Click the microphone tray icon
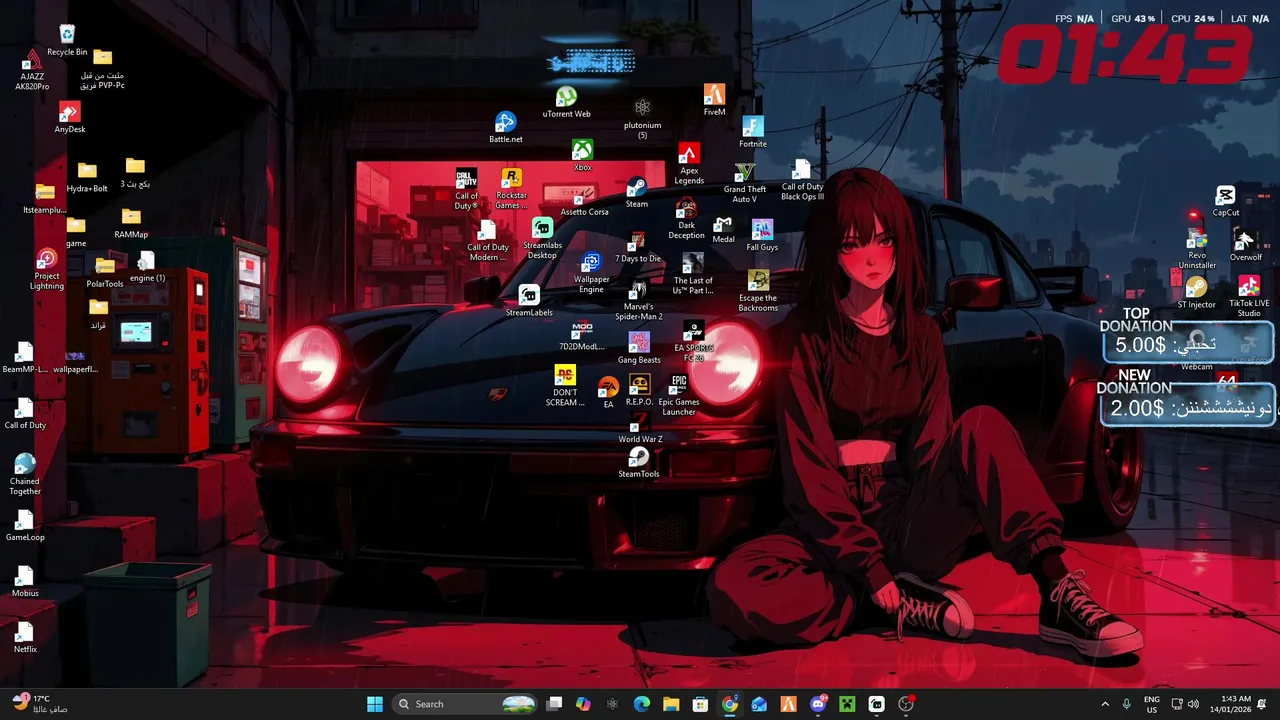 point(1127,704)
